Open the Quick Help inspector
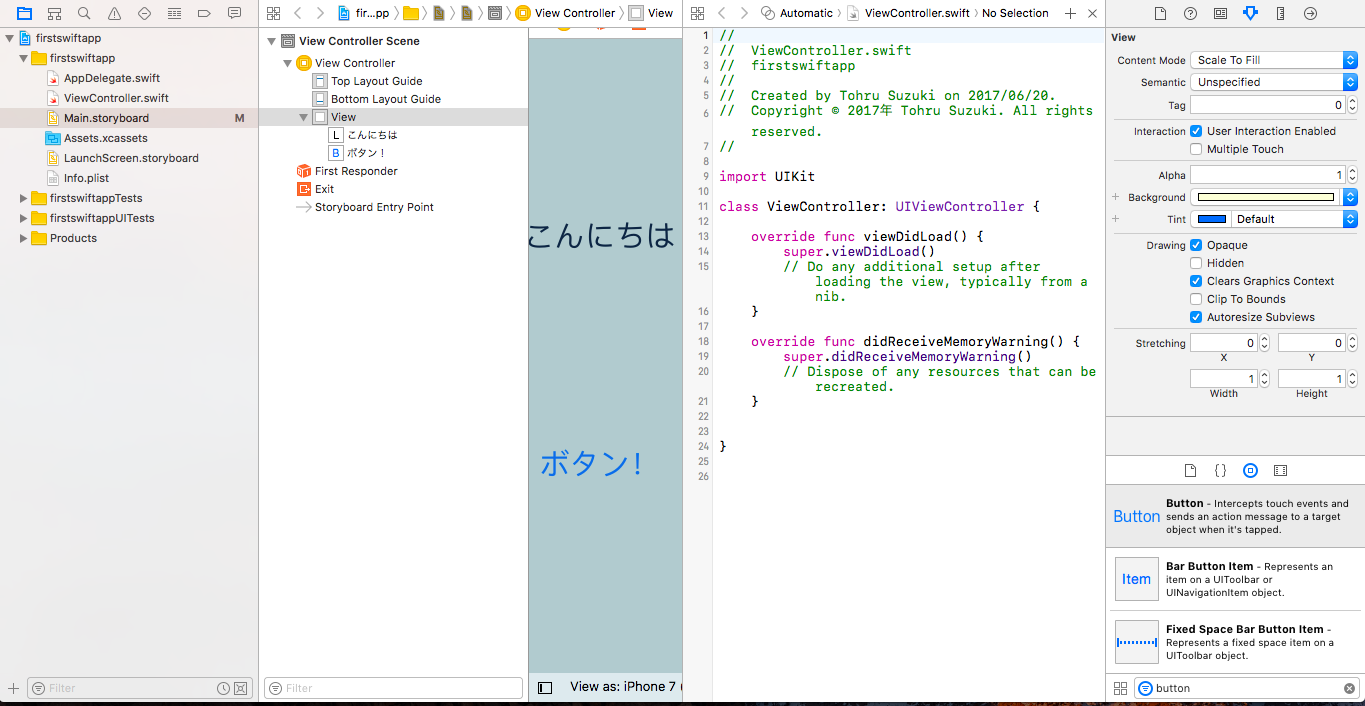This screenshot has height=706, width=1365. pos(1190,13)
